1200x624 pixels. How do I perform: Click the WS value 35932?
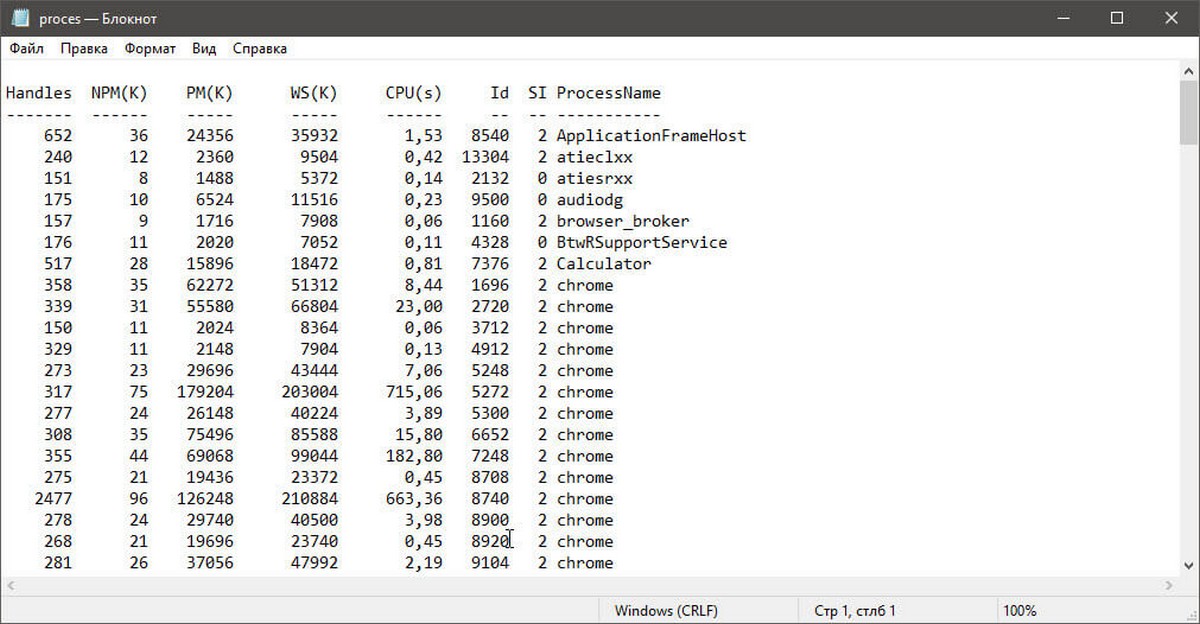[314, 135]
